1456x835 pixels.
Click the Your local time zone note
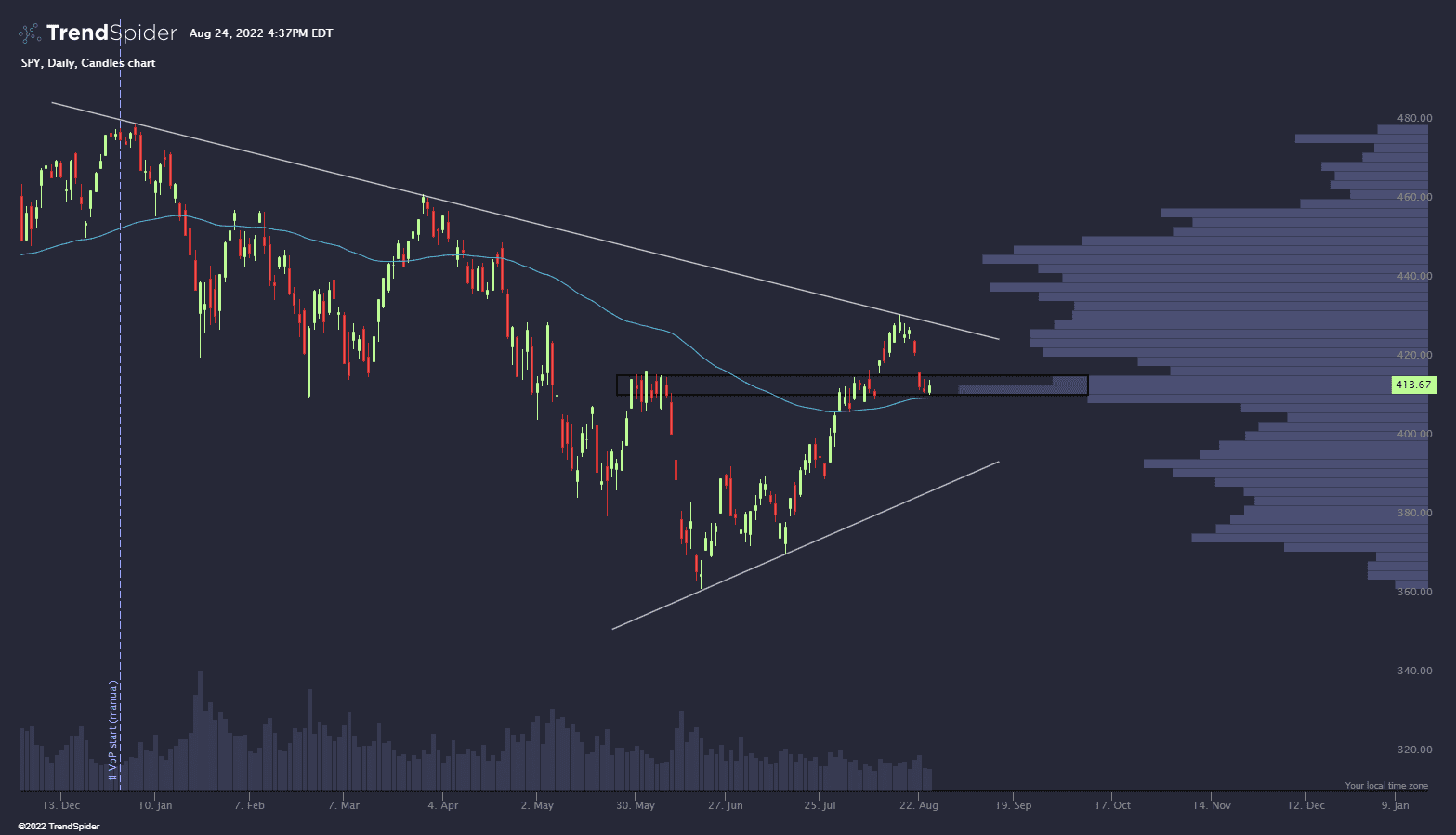1386,786
